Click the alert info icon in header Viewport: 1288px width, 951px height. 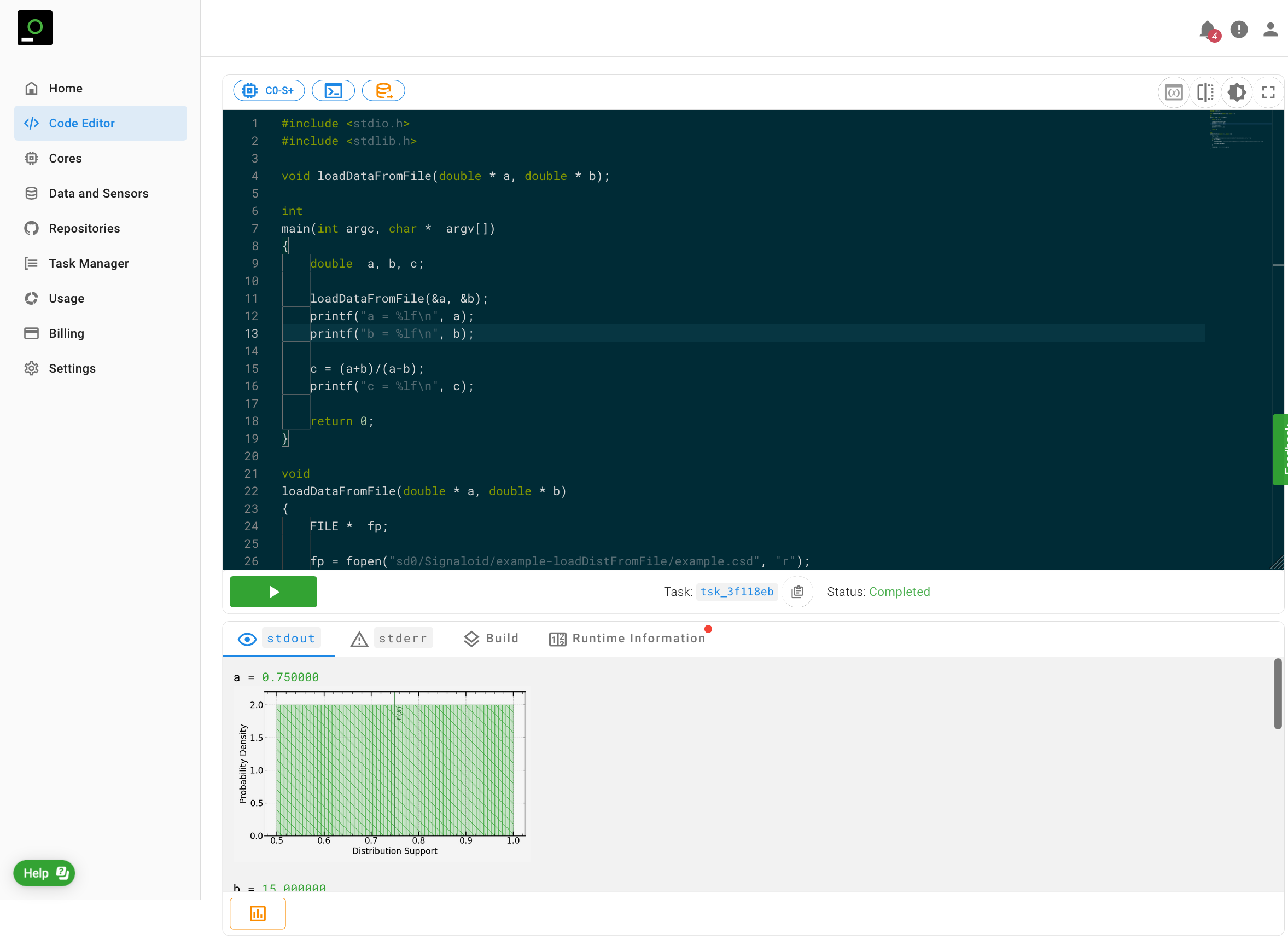[1239, 30]
